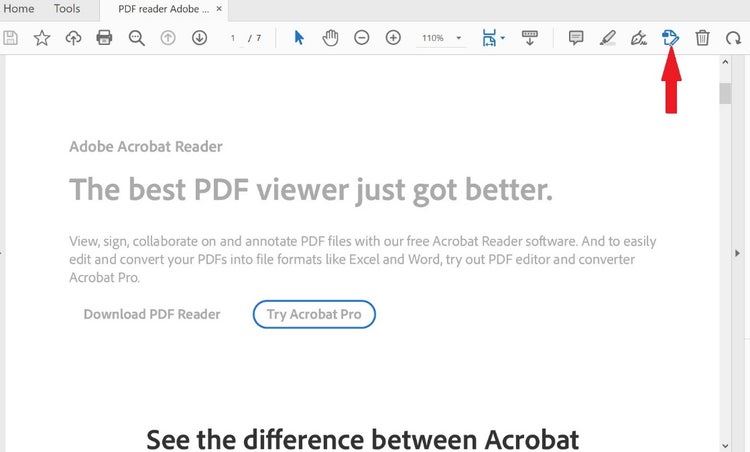Switch to the Home tab
Viewport: 750px width, 452px height.
coord(19,9)
